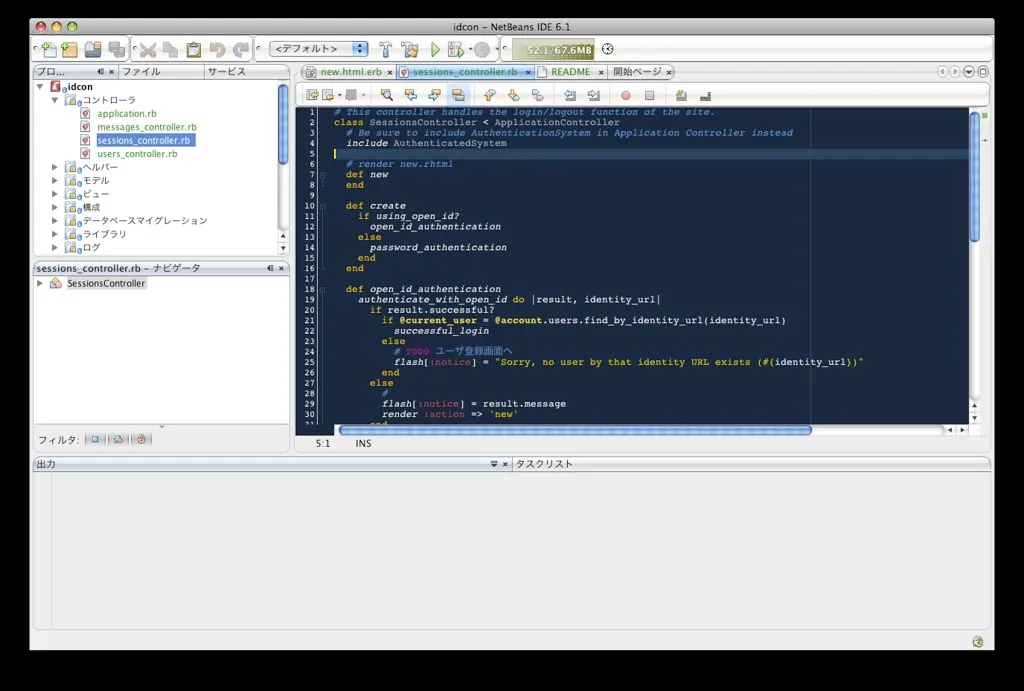The width and height of the screenshot is (1024, 691).
Task: Switch to the new.html.erb tab
Action: coord(351,72)
